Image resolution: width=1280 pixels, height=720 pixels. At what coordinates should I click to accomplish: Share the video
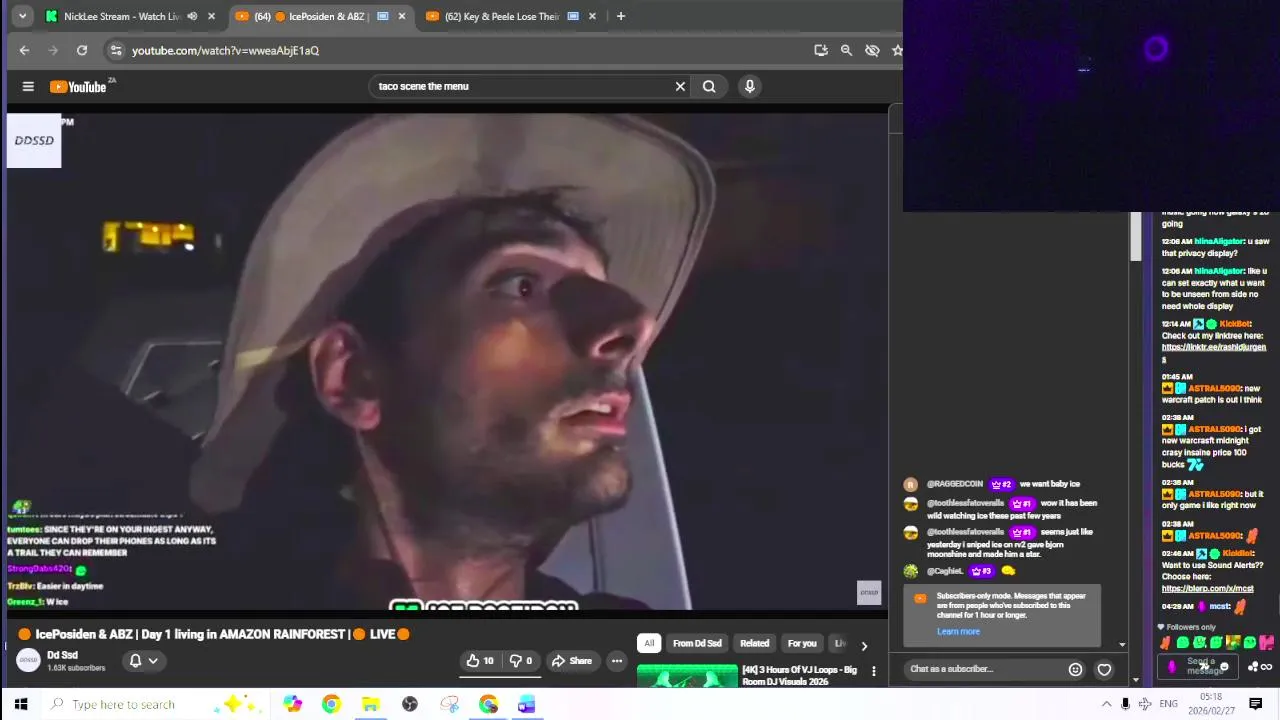(572, 661)
